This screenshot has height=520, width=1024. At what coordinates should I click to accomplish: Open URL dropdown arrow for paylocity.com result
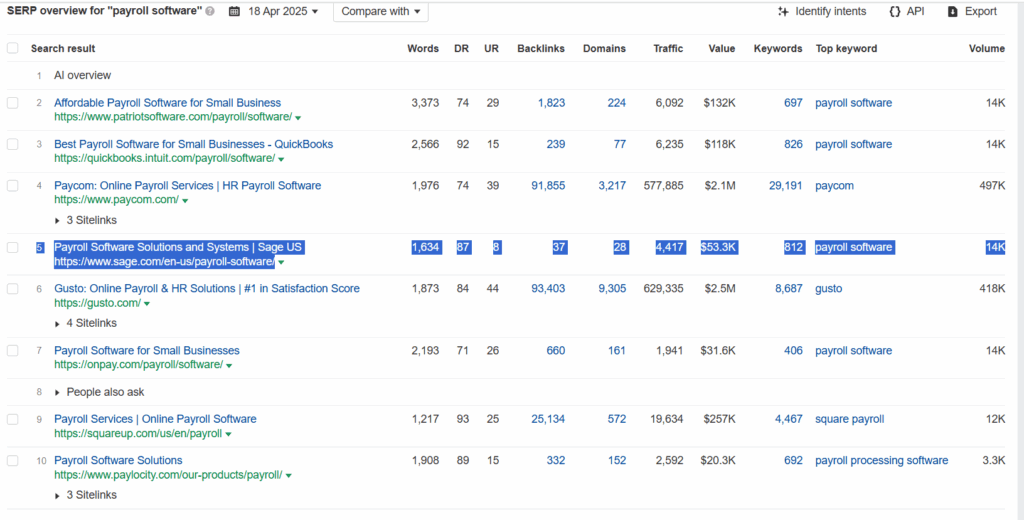point(288,476)
